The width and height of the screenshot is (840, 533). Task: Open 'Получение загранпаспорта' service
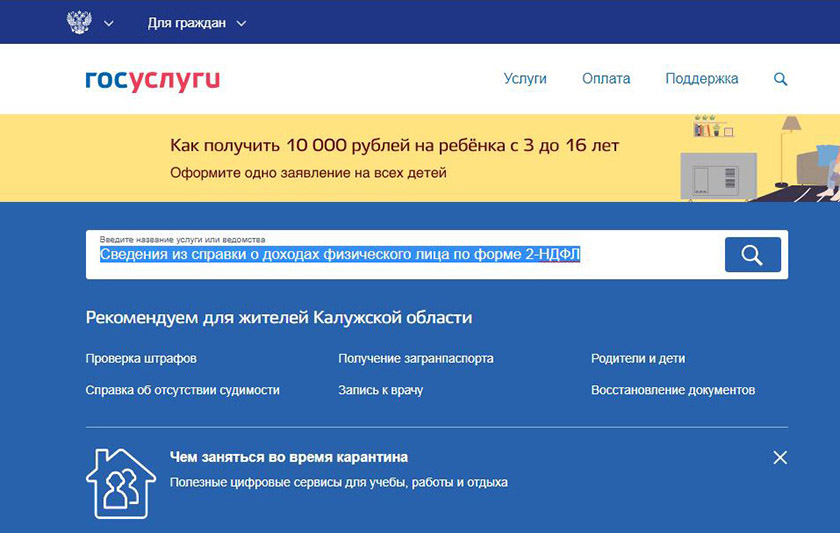(x=416, y=358)
